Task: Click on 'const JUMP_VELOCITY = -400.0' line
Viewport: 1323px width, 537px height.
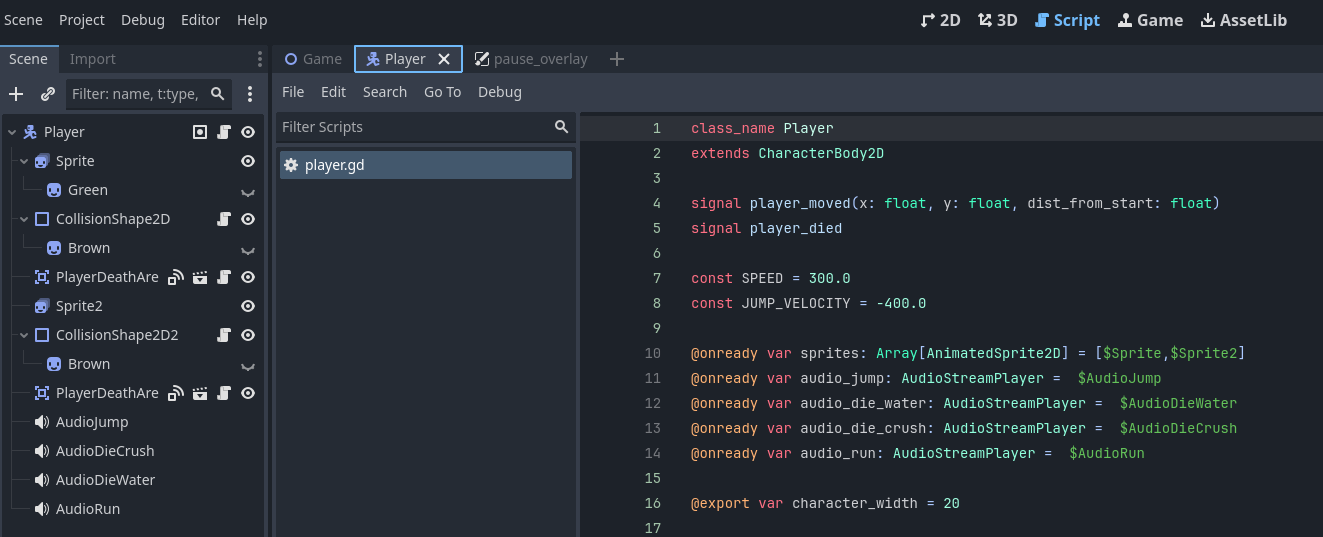Action: (808, 303)
